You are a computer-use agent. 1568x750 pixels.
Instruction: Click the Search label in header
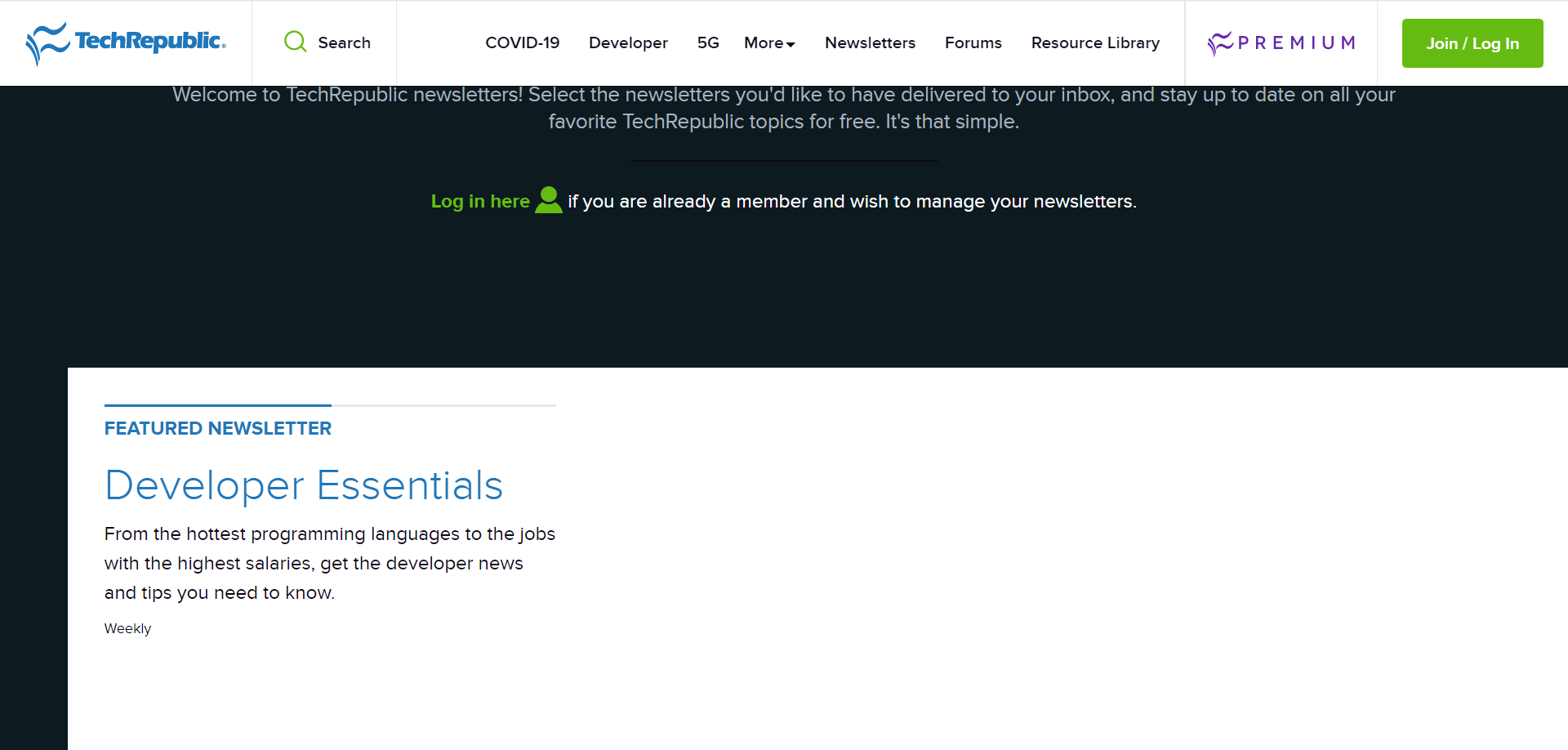coord(344,42)
